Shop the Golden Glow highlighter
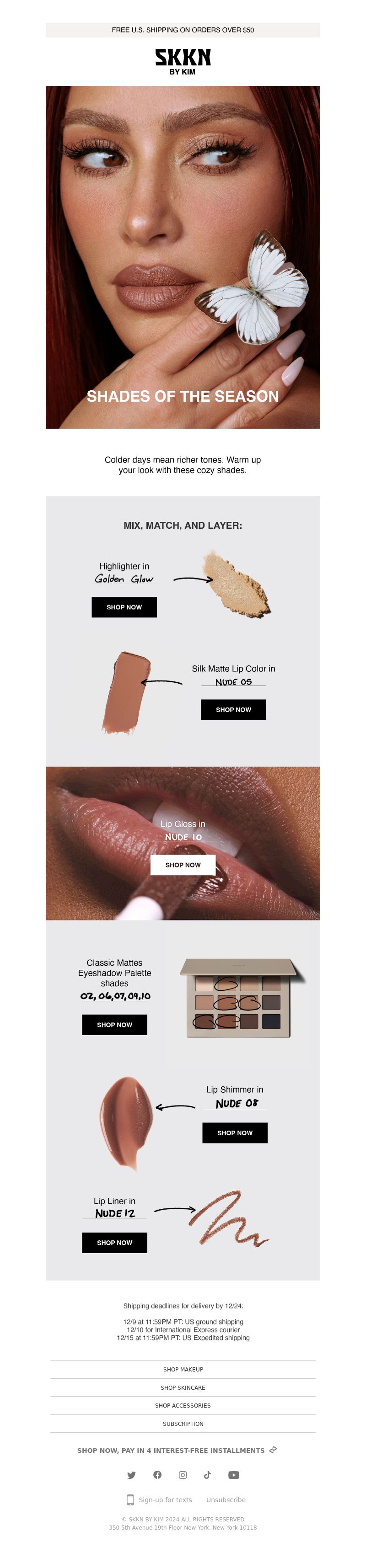Screen dimensions: 366x1568 (x=124, y=607)
